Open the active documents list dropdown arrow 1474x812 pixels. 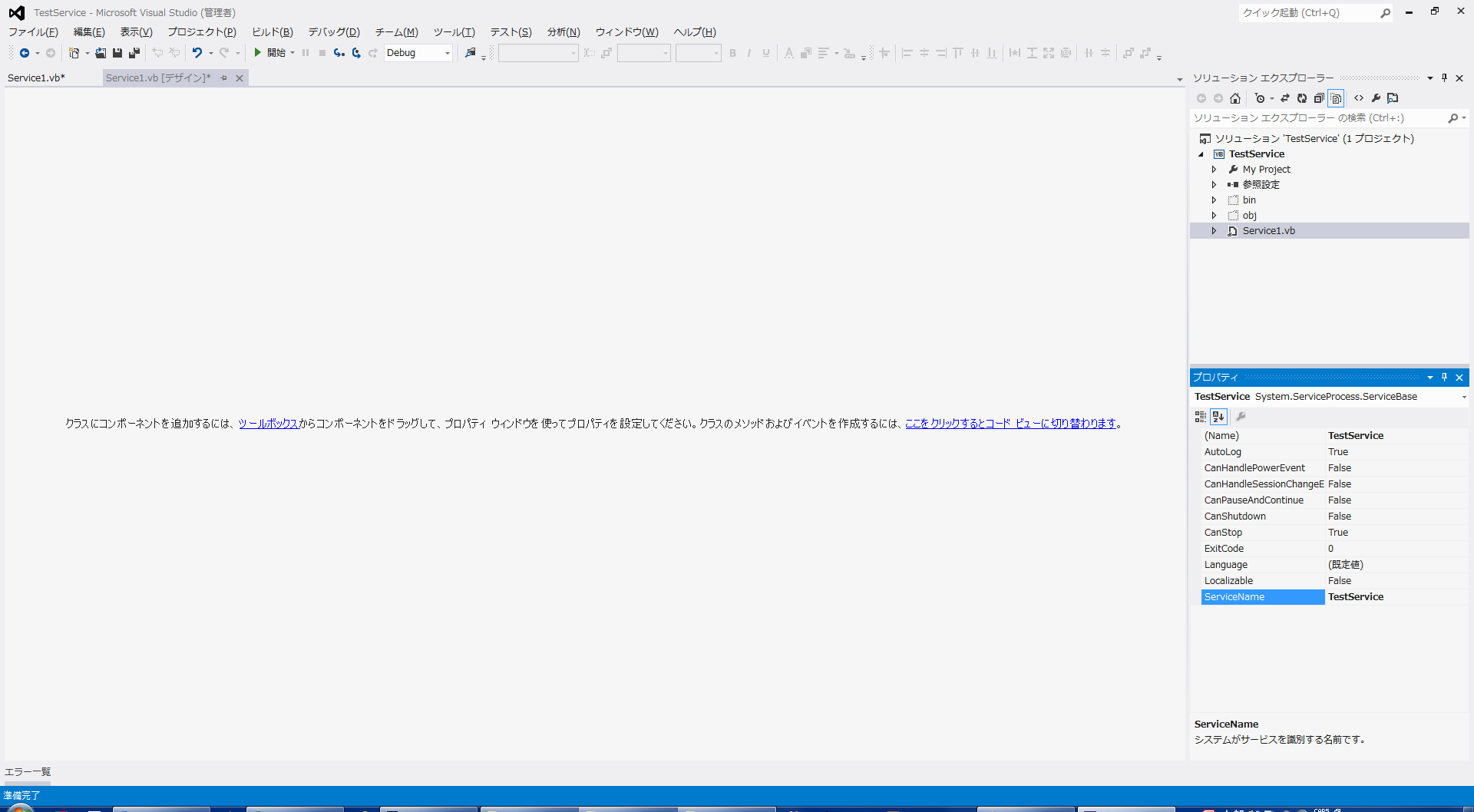1180,79
